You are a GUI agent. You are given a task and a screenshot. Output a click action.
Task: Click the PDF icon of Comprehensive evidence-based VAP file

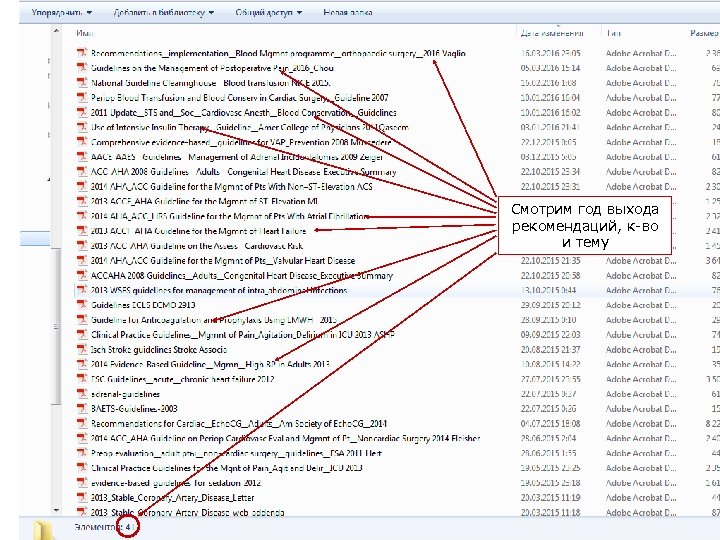(82, 142)
